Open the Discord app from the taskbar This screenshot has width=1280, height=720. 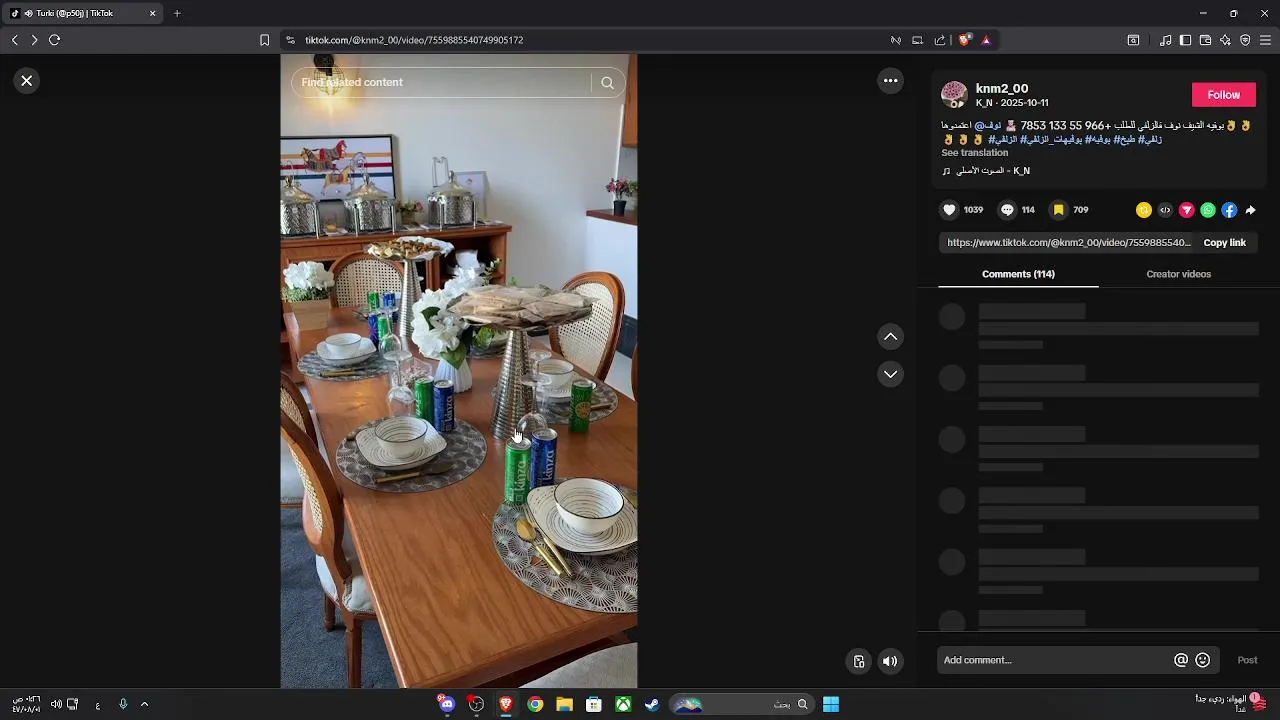click(446, 704)
